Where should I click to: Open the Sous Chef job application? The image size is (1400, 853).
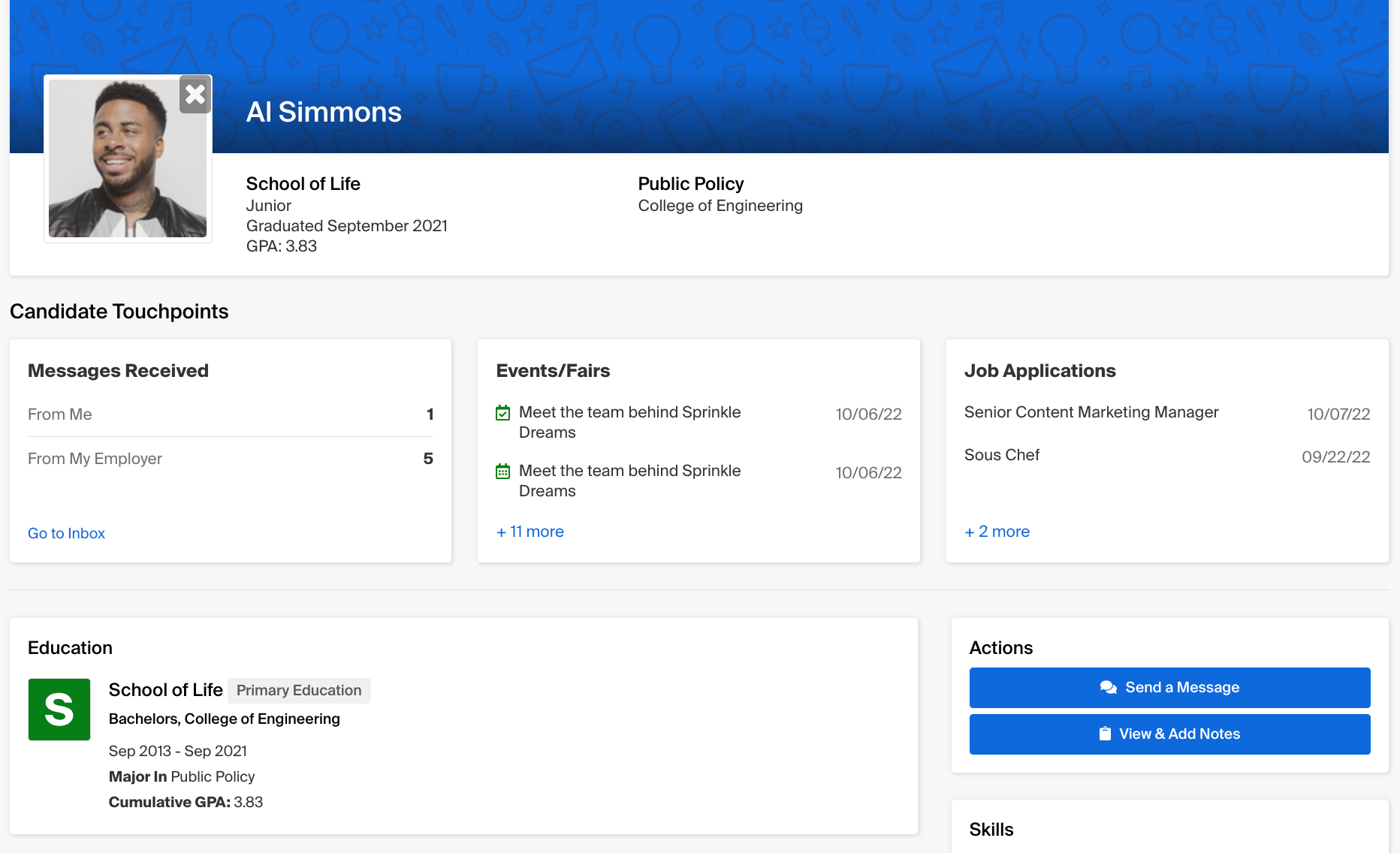1002,454
